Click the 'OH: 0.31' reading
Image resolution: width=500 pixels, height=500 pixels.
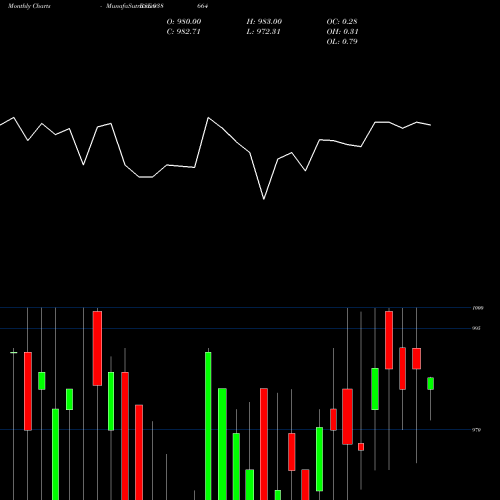[342, 31]
